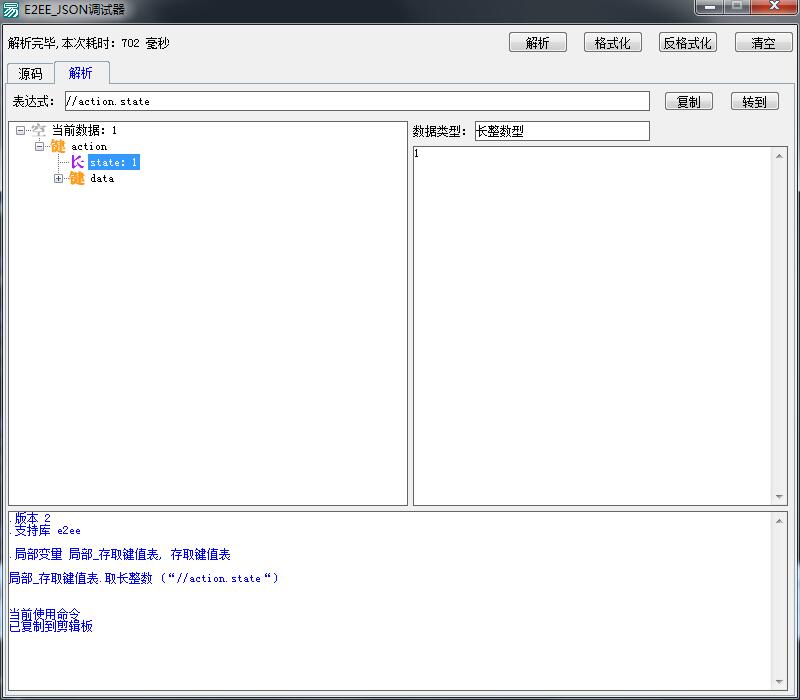Viewport: 800px width, 700px height.
Task: Click the purple long-integer icon beside state
Action: click(77, 162)
